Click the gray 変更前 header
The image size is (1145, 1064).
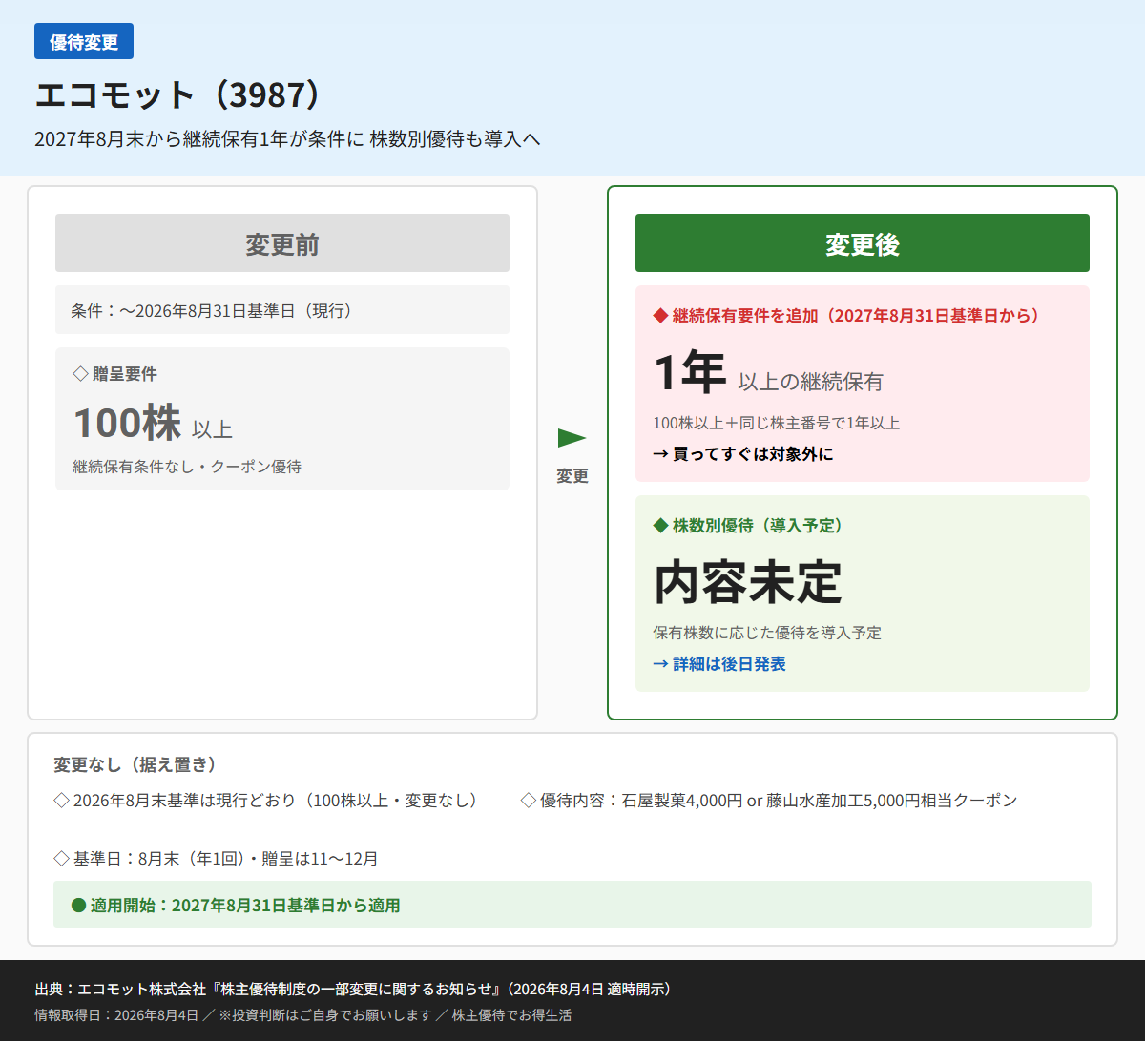pyautogui.click(x=282, y=243)
